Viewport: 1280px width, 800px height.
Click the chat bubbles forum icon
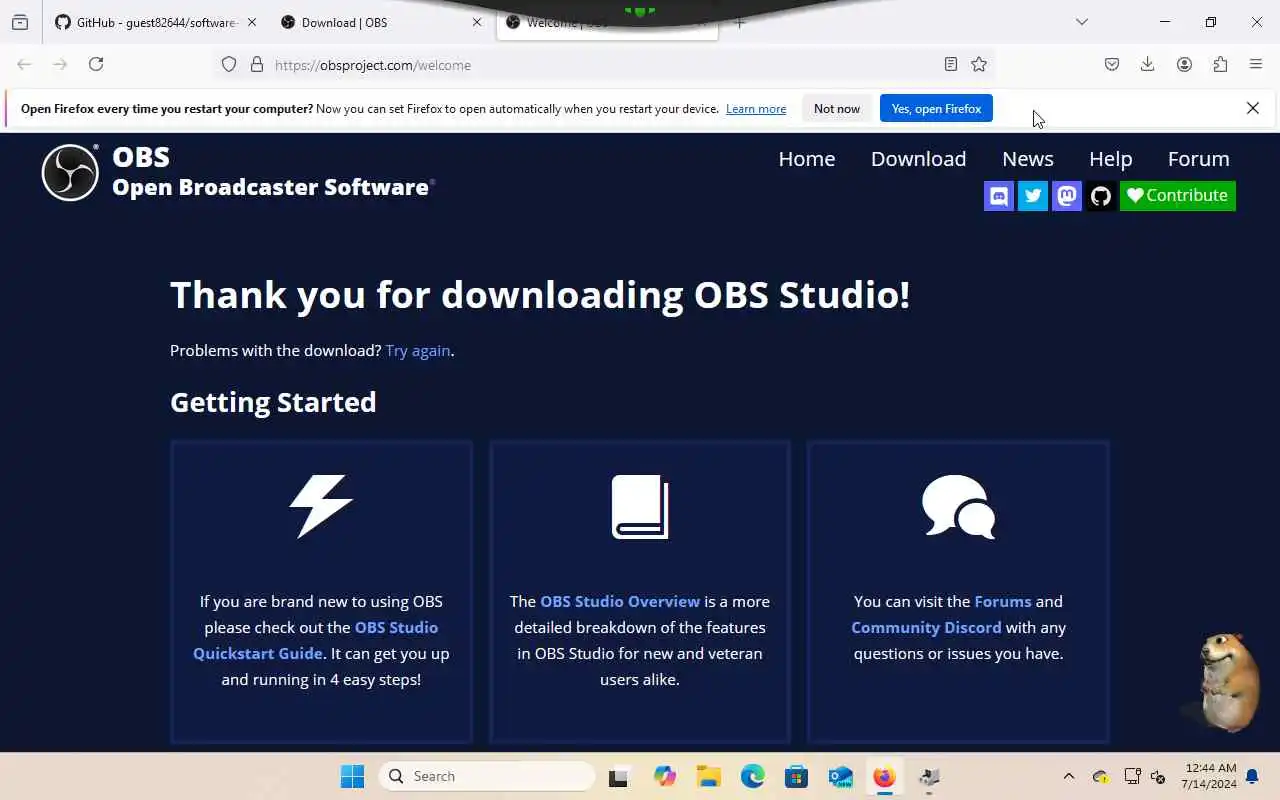pyautogui.click(x=958, y=506)
